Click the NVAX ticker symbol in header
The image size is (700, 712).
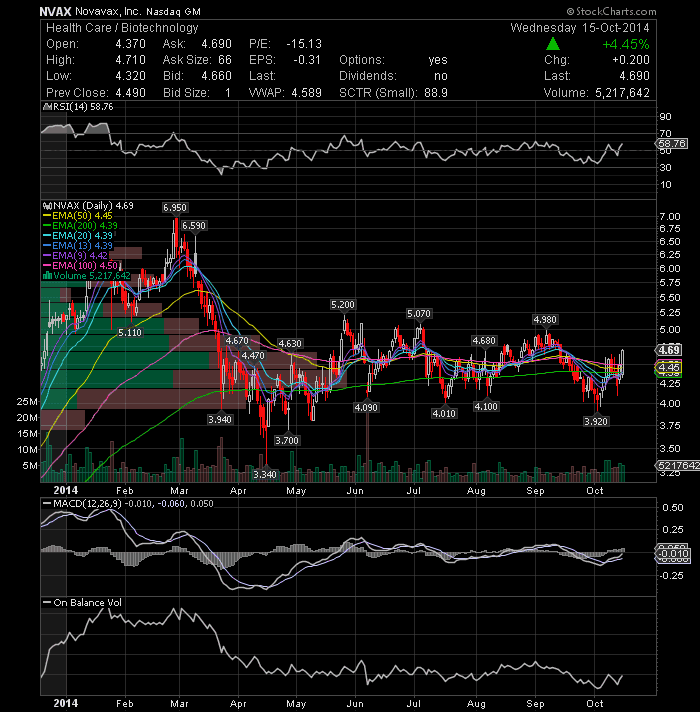click(55, 11)
